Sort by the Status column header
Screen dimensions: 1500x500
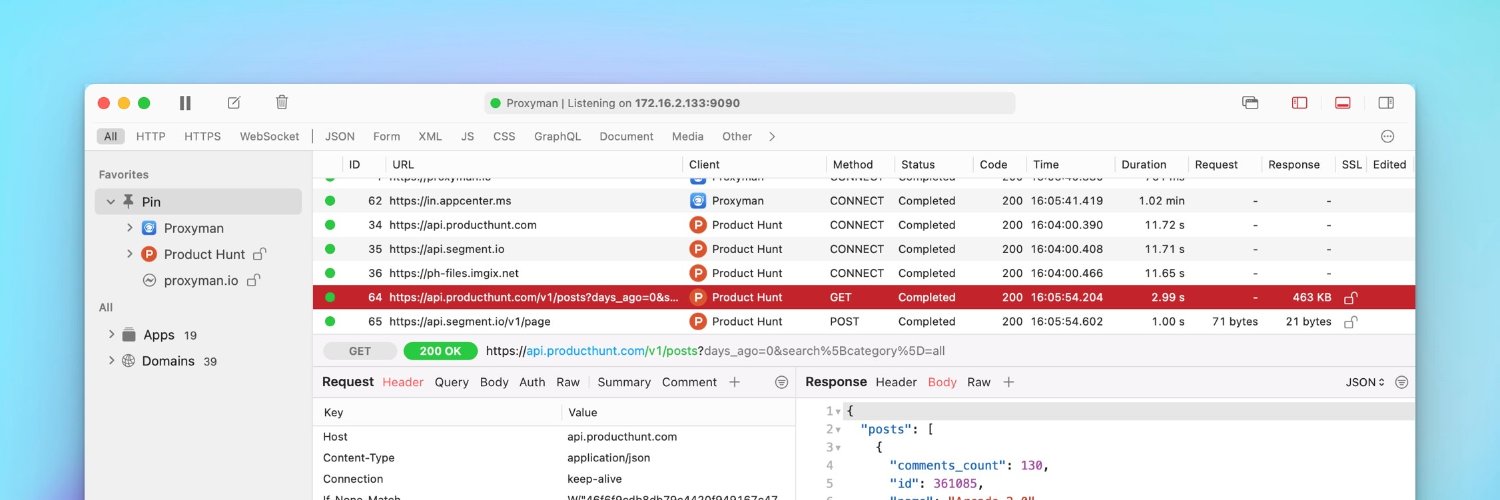coord(918,165)
